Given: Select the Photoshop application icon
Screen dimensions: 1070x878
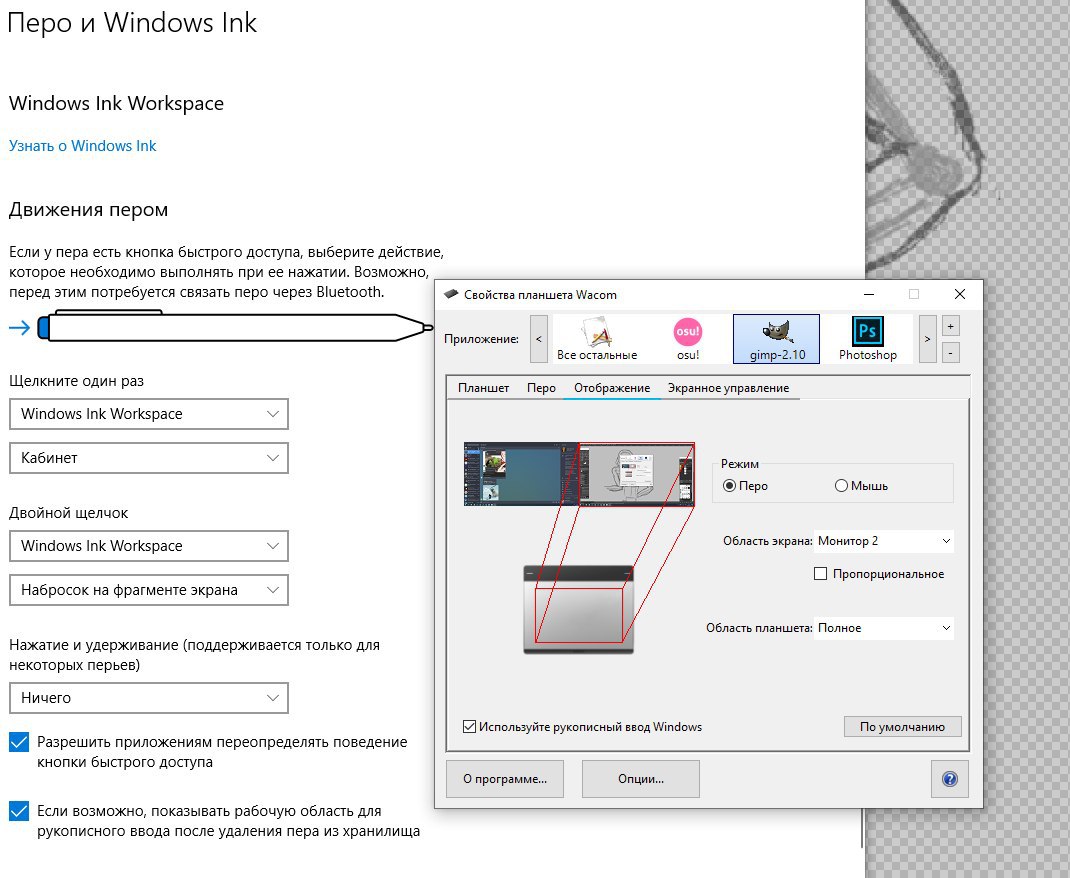Looking at the screenshot, I should point(867,338).
